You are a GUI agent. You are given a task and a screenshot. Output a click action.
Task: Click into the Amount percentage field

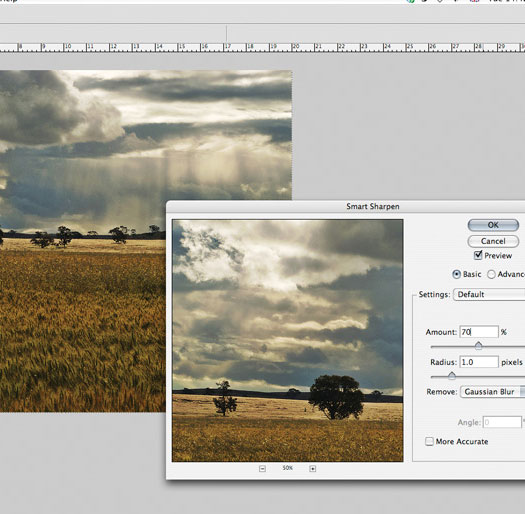479,332
